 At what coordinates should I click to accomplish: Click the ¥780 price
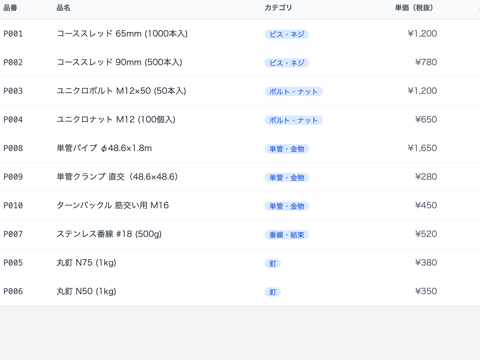pyautogui.click(x=426, y=62)
